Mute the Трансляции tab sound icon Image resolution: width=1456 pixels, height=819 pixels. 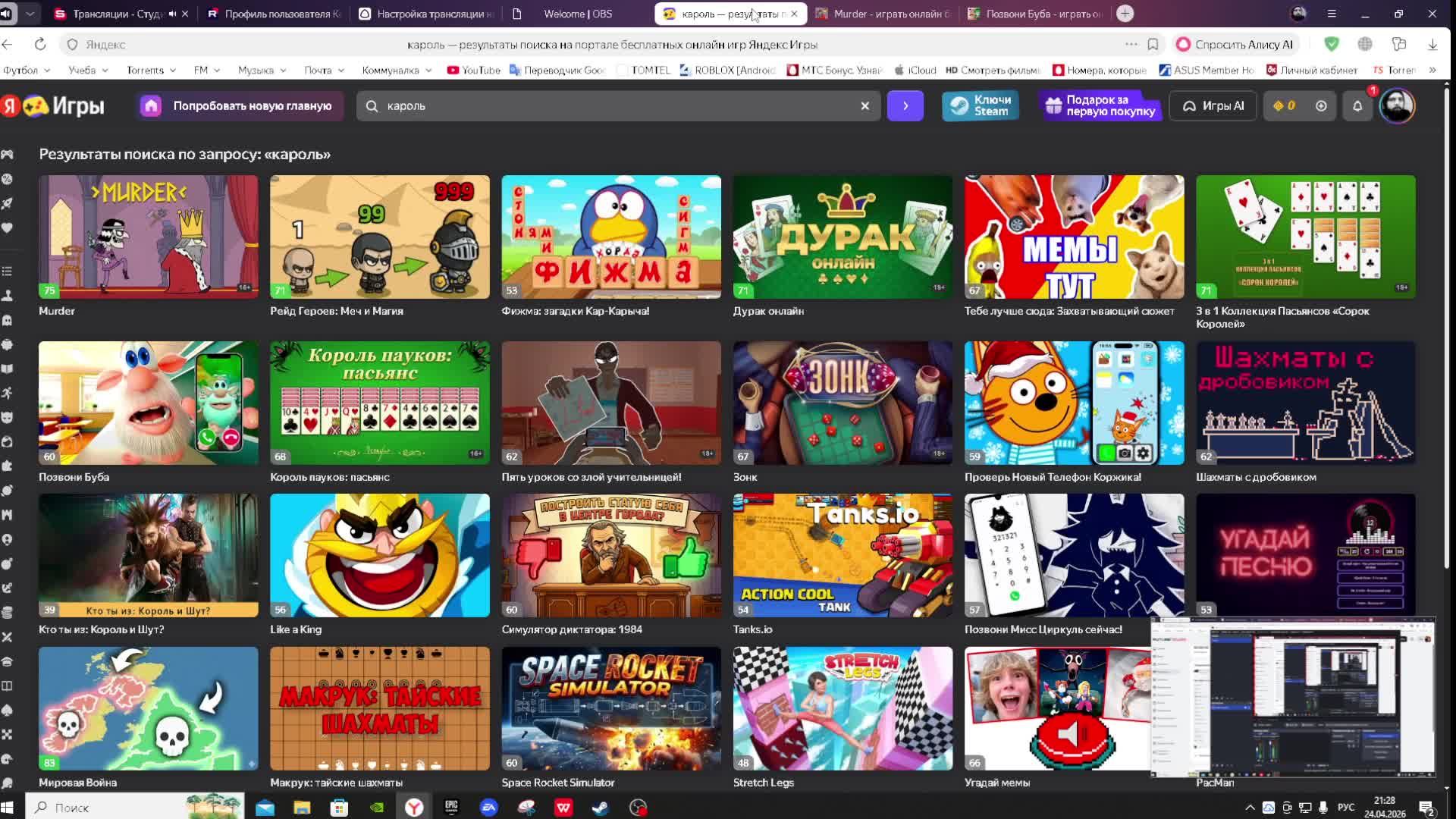[173, 14]
